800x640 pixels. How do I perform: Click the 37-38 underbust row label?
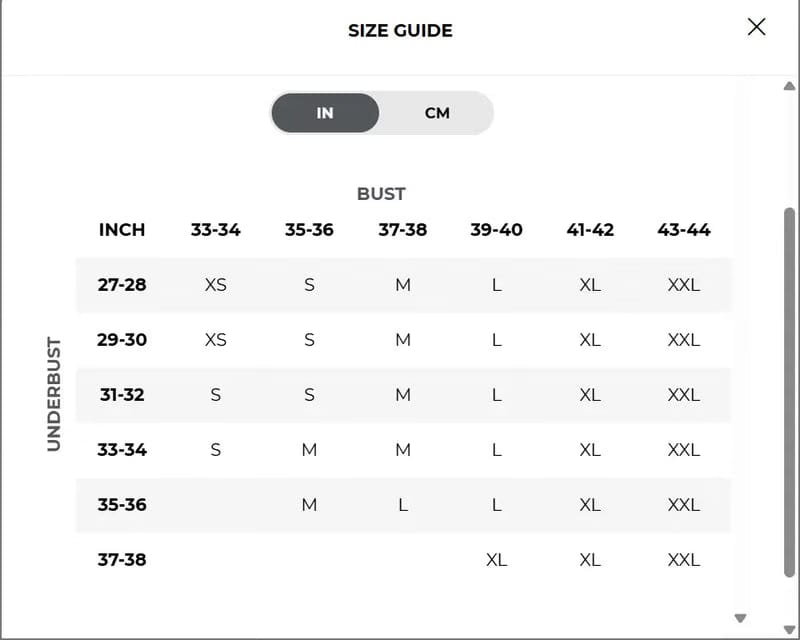tap(122, 560)
